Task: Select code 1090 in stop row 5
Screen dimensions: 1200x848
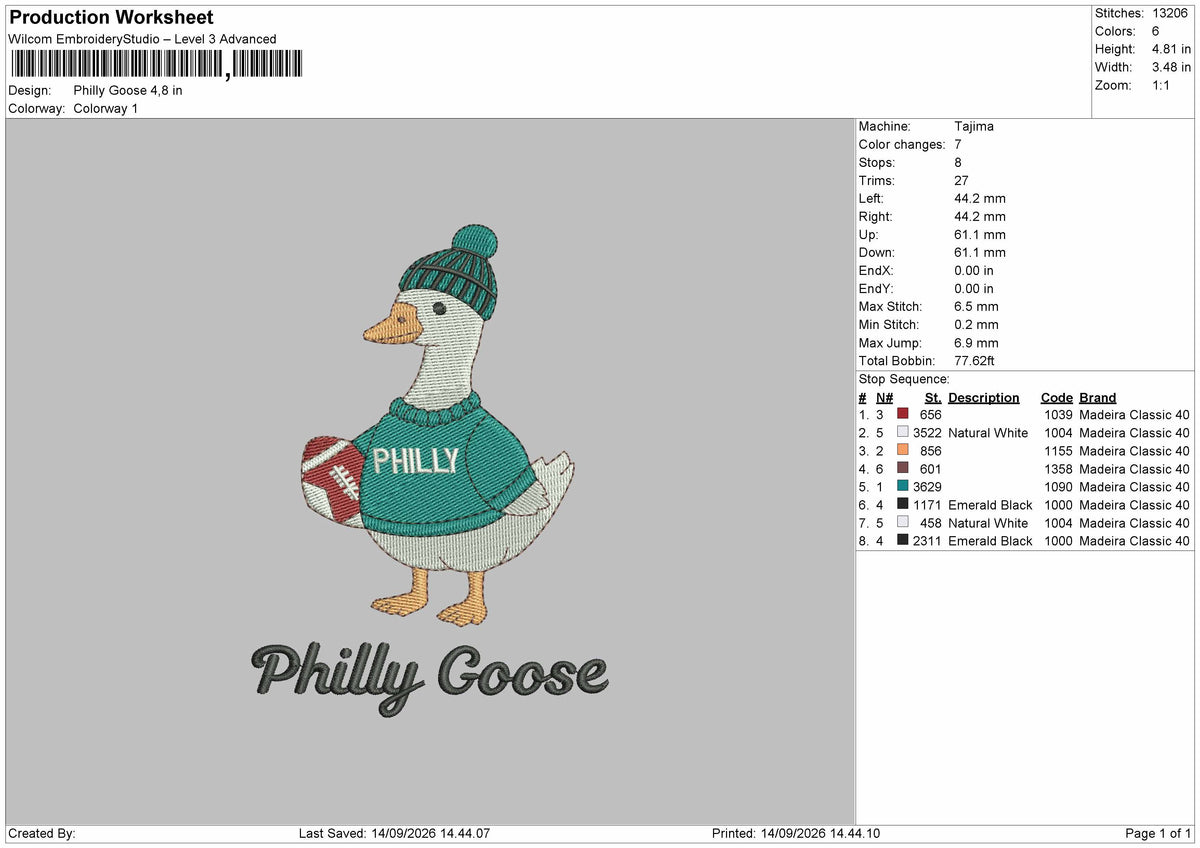Action: click(1058, 487)
